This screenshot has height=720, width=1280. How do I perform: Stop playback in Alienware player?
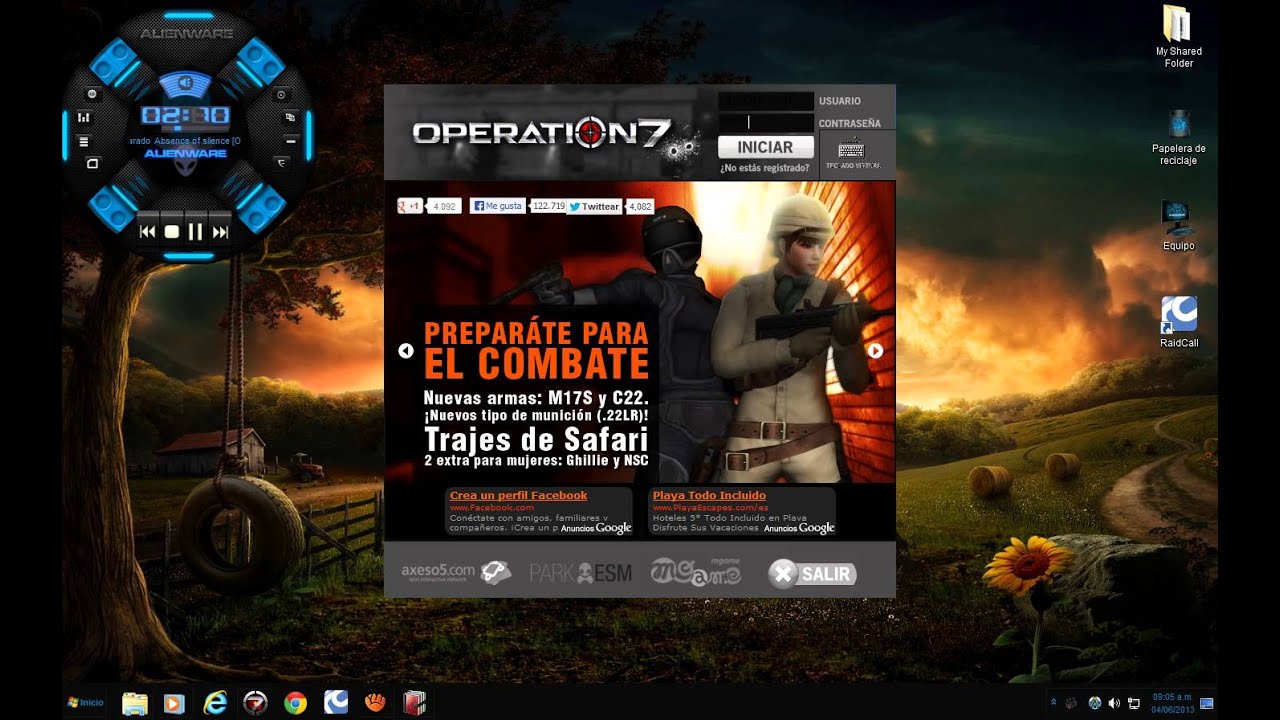[x=171, y=232]
